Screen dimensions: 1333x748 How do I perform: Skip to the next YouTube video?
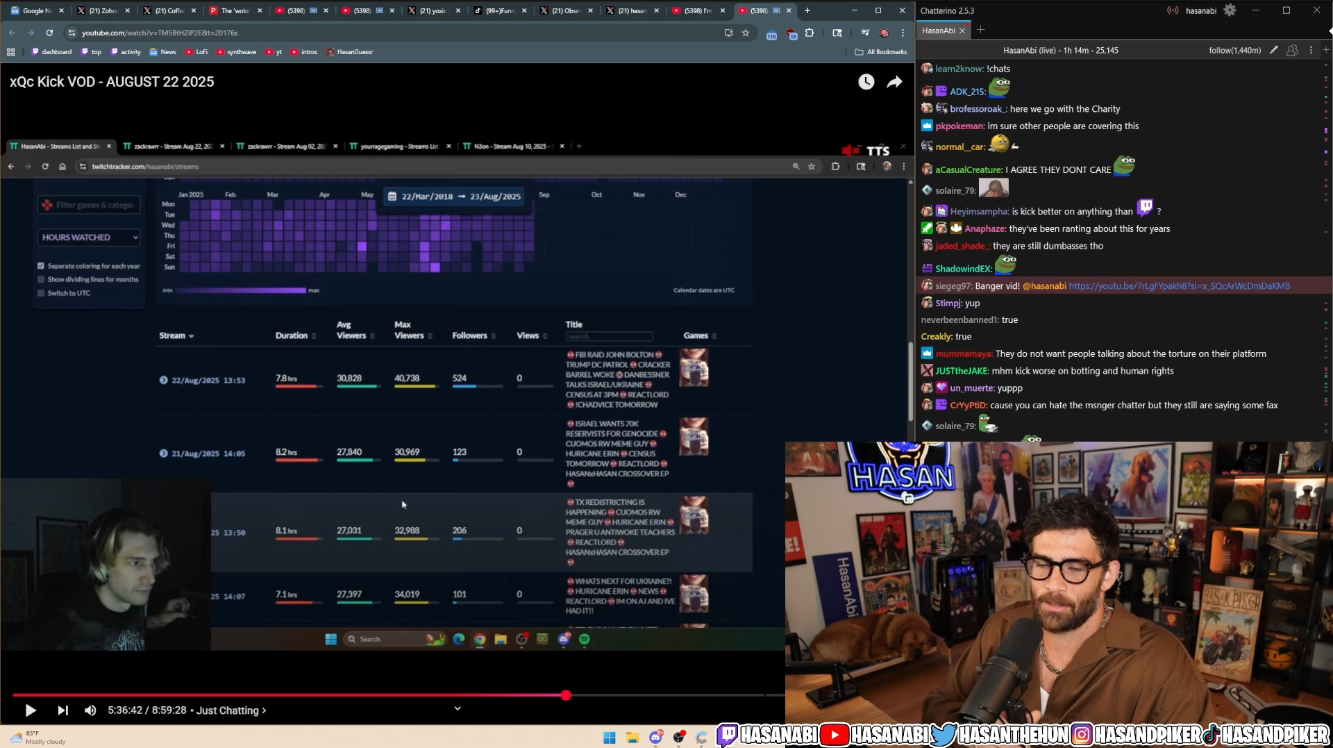[62, 710]
